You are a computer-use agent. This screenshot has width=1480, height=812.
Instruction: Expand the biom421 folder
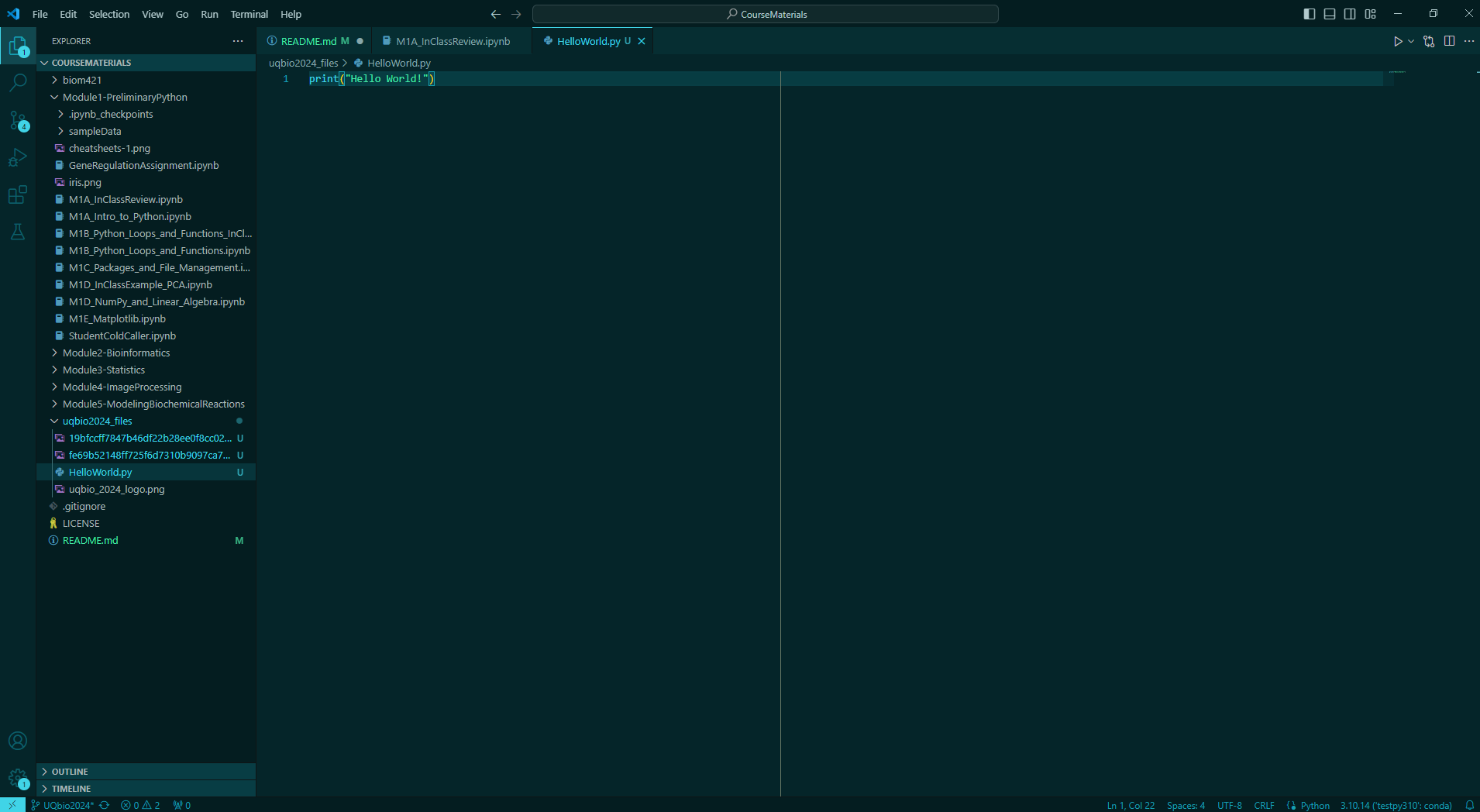[146, 80]
